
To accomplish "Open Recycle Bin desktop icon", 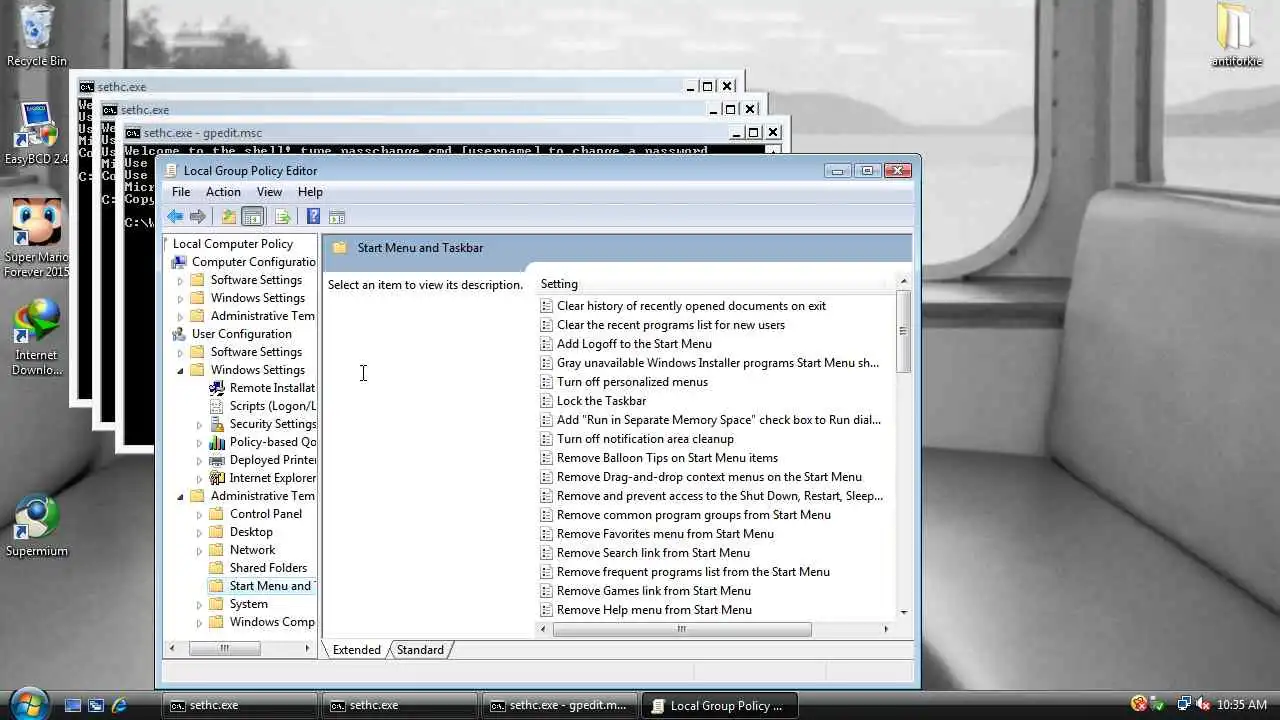I will (x=37, y=36).
